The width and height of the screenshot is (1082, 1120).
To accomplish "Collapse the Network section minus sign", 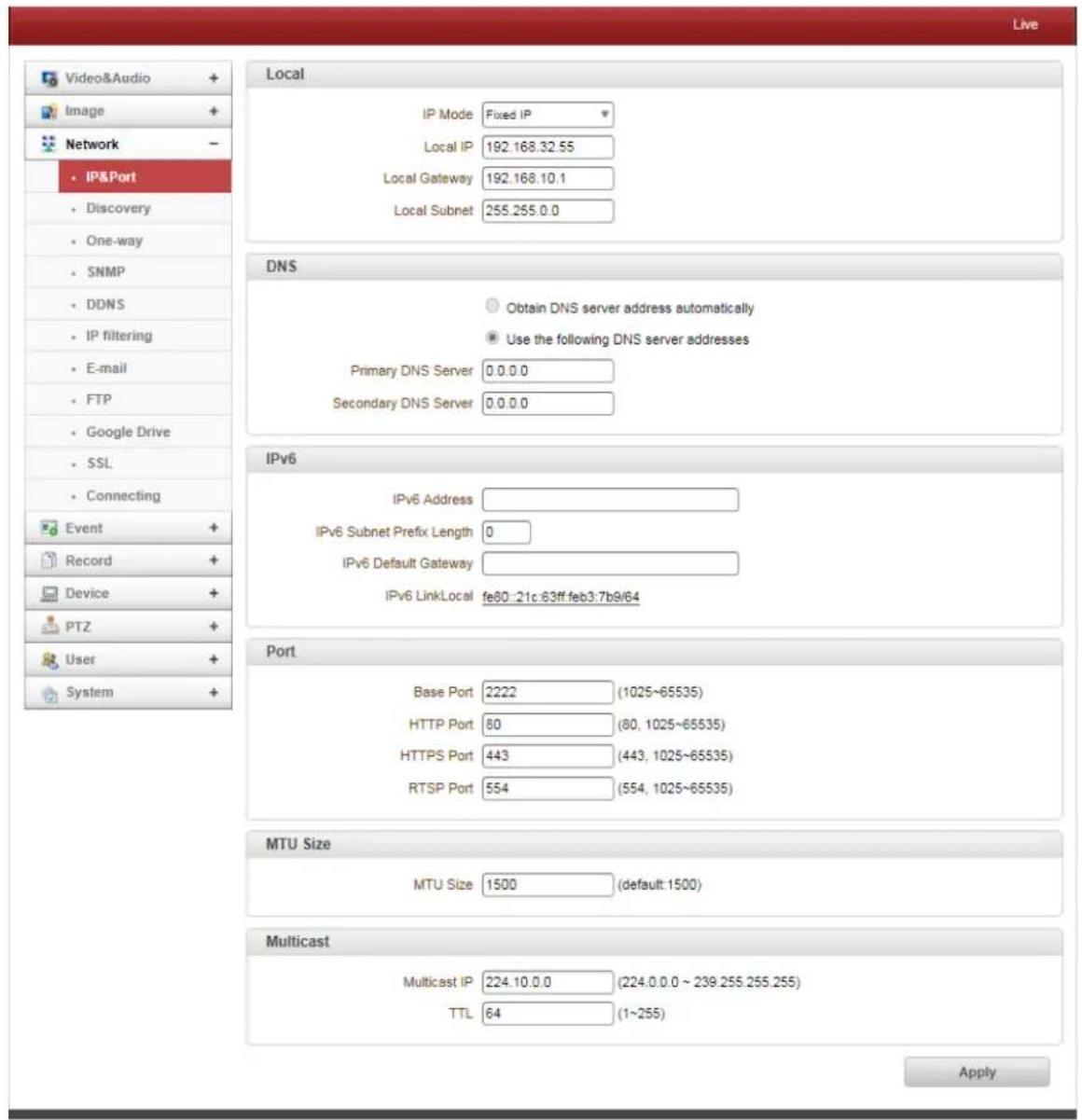I will coord(214,145).
